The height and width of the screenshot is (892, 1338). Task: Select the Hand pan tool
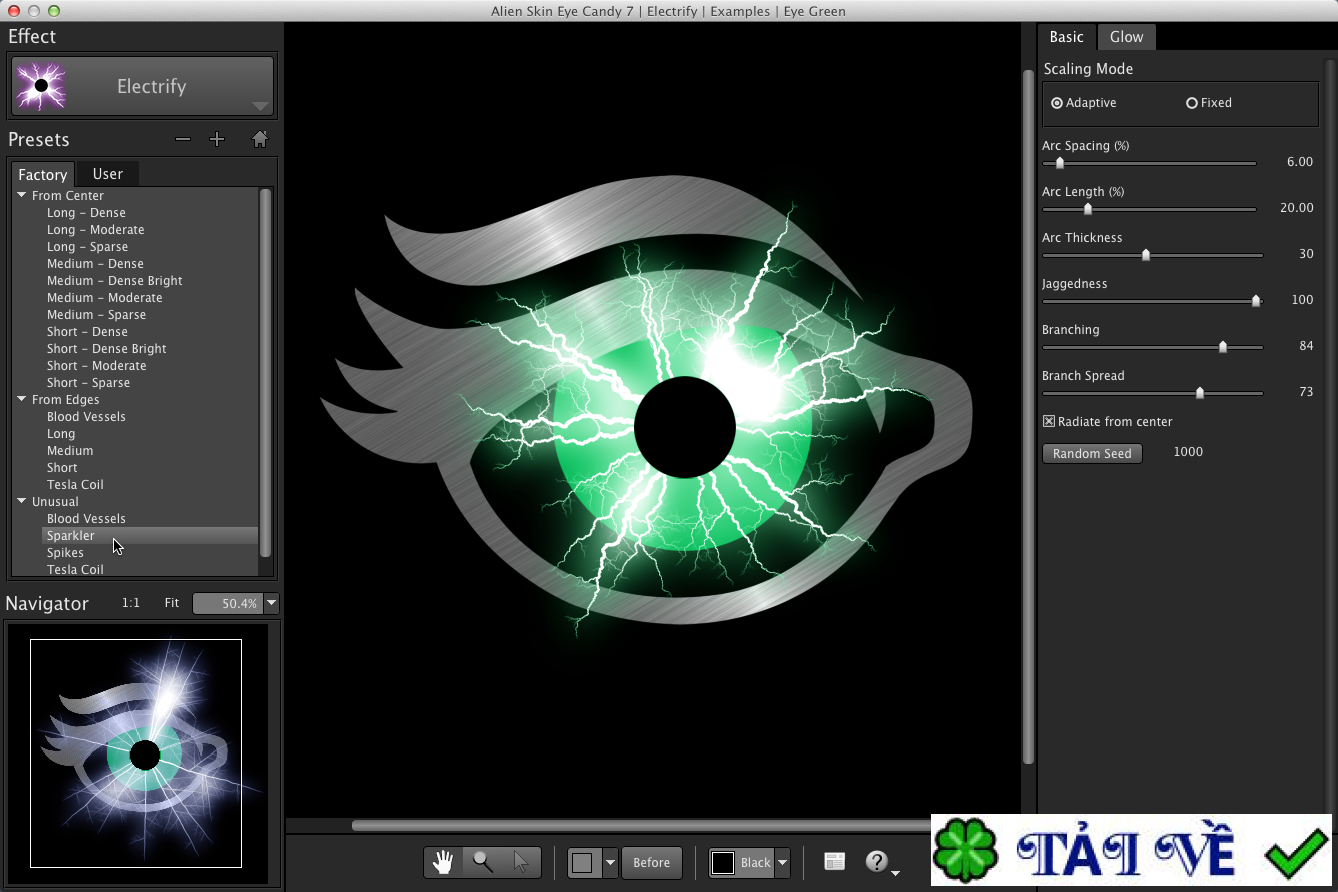(443, 861)
